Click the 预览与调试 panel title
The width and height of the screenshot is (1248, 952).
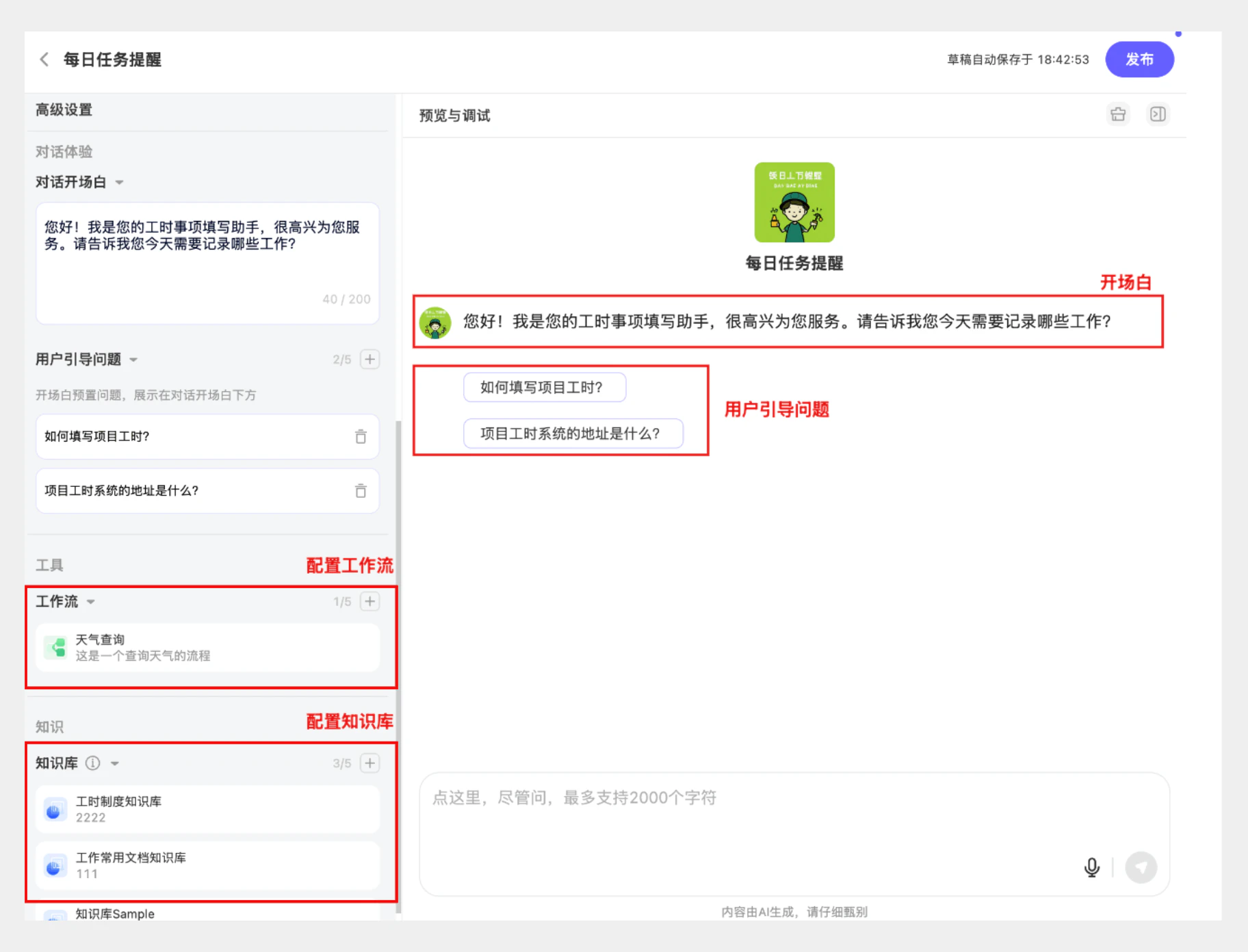tap(455, 116)
